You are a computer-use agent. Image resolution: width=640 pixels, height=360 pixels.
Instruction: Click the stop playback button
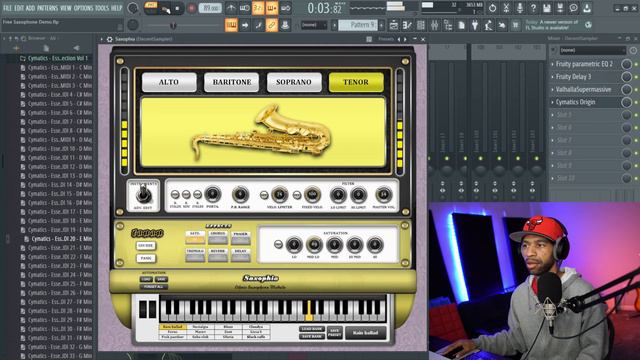point(177,8)
